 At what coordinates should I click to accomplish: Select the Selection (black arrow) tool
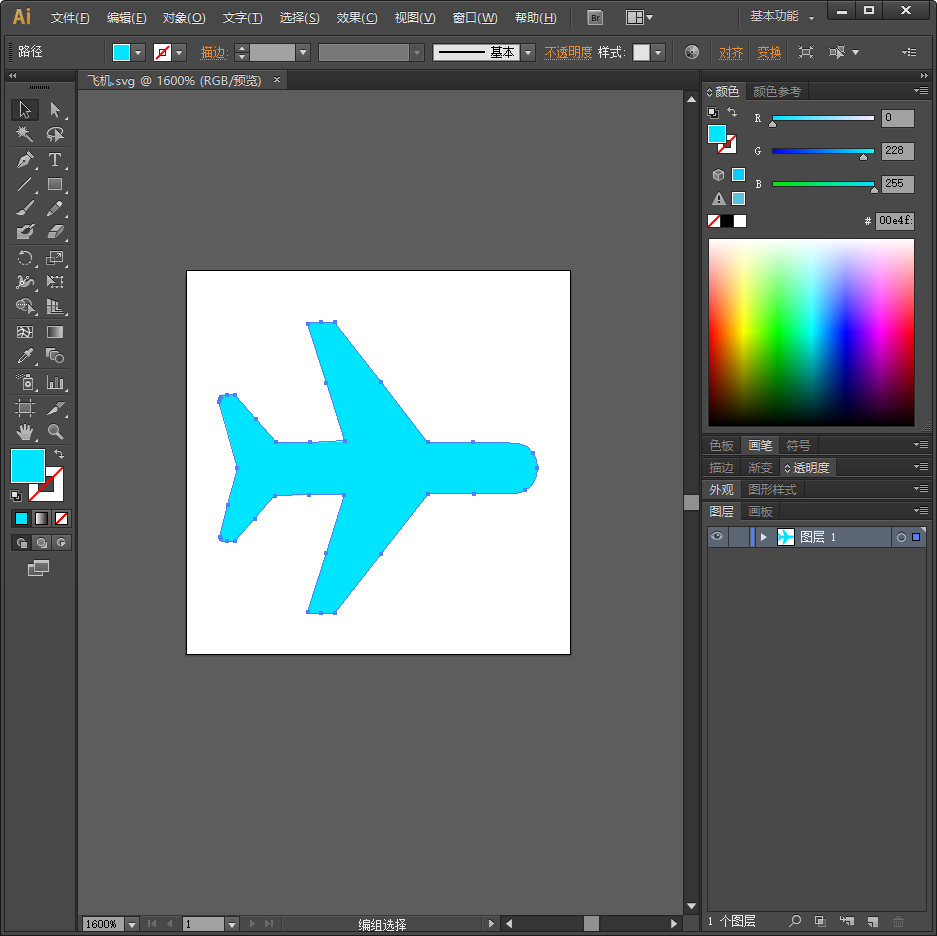pos(25,110)
